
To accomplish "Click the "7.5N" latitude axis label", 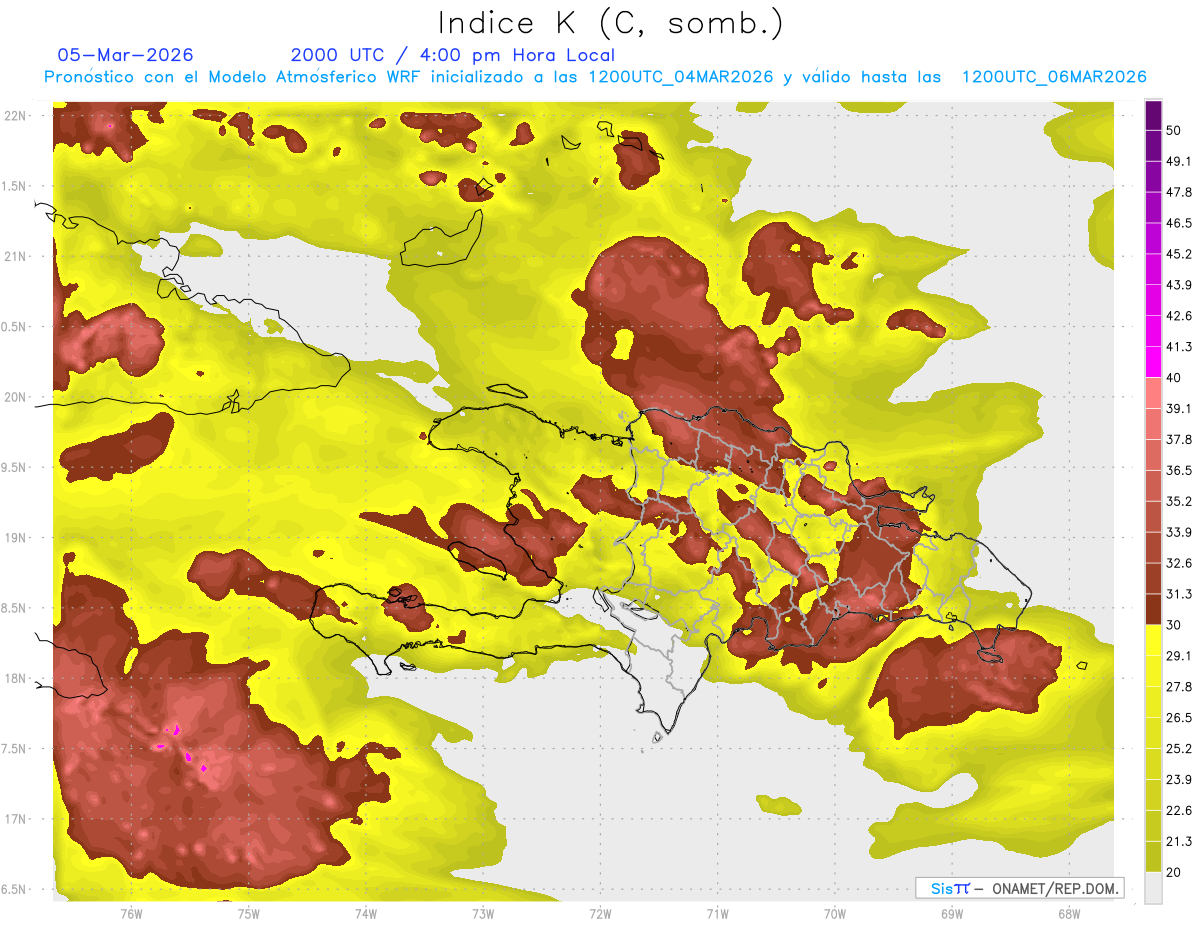I will [x=14, y=749].
